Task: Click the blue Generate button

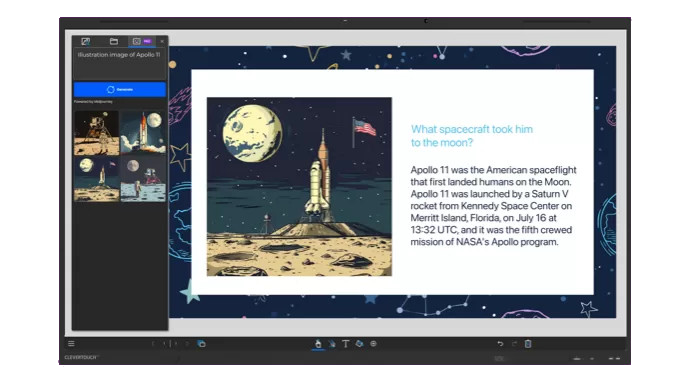Action: tap(120, 89)
